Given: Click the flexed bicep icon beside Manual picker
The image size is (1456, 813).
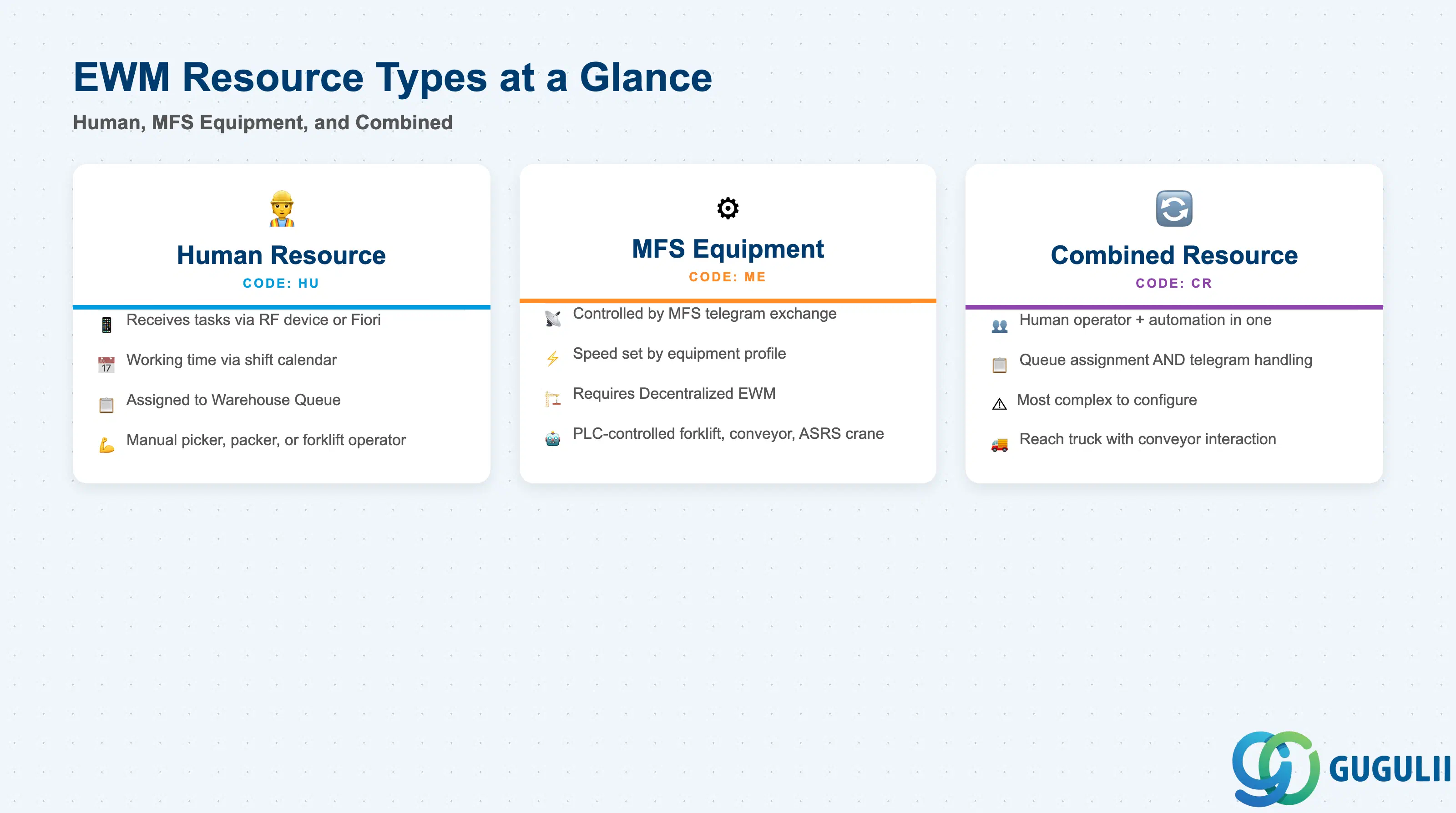Looking at the screenshot, I should pos(106,445).
